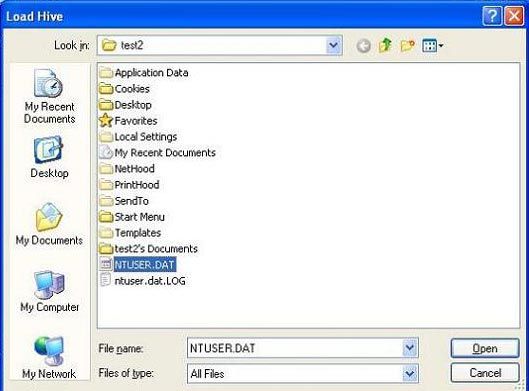
Task: Expand the Files of type dropdown
Action: (410, 373)
